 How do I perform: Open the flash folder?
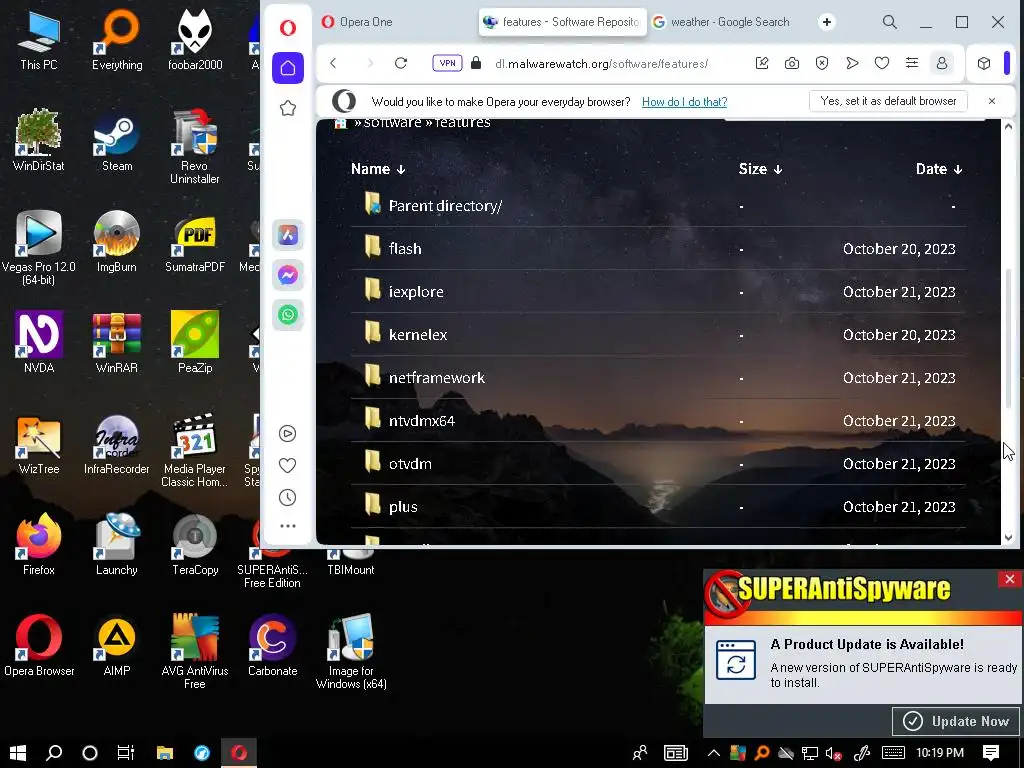(405, 249)
